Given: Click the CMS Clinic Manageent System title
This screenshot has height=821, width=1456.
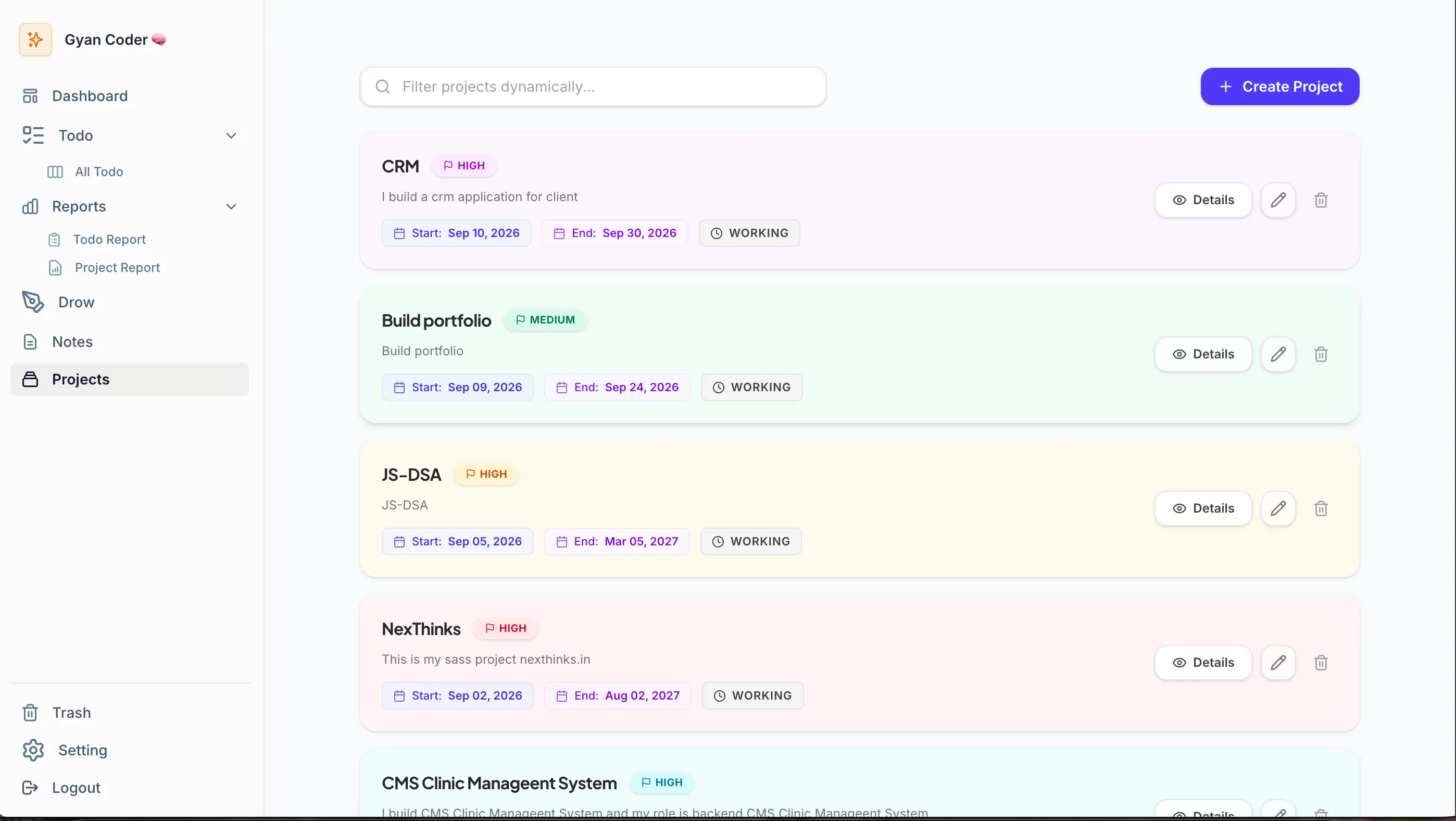Looking at the screenshot, I should click(499, 783).
